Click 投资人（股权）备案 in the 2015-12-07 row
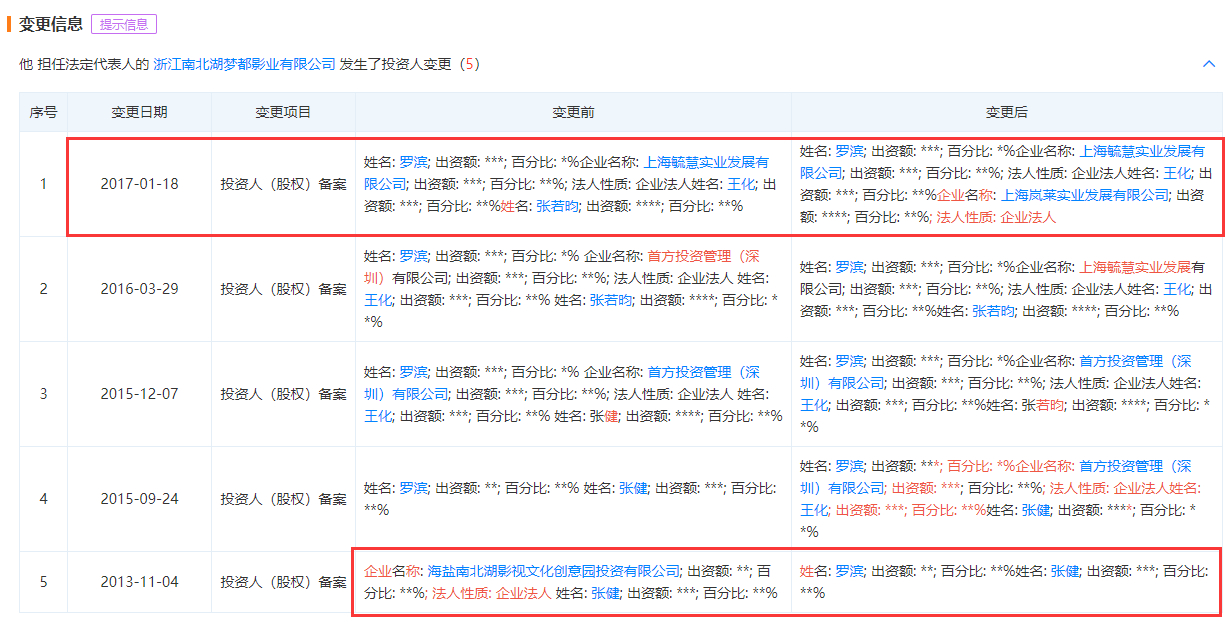 (x=284, y=394)
